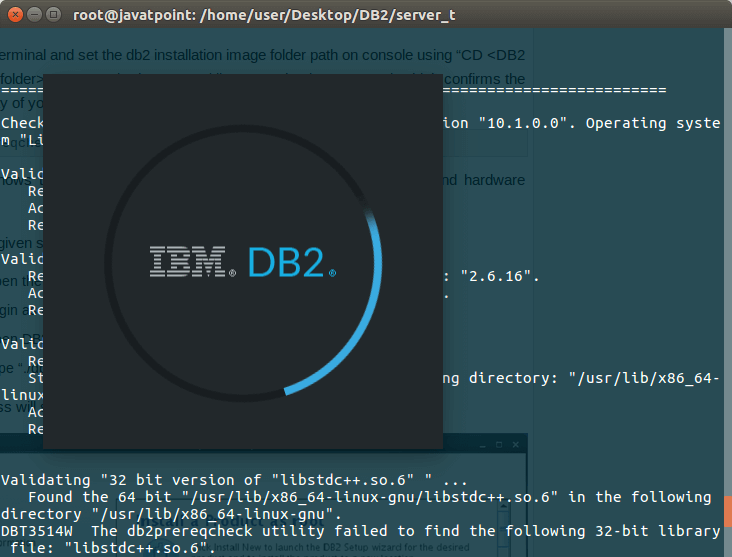Click the version text "10.1.0.0"

pyautogui.click(x=523, y=123)
